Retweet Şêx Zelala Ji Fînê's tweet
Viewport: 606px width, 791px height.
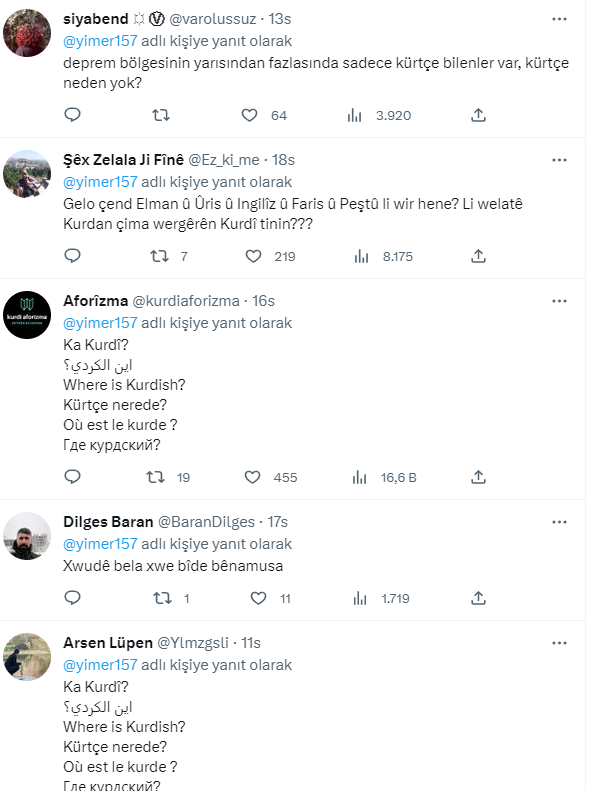(x=158, y=256)
